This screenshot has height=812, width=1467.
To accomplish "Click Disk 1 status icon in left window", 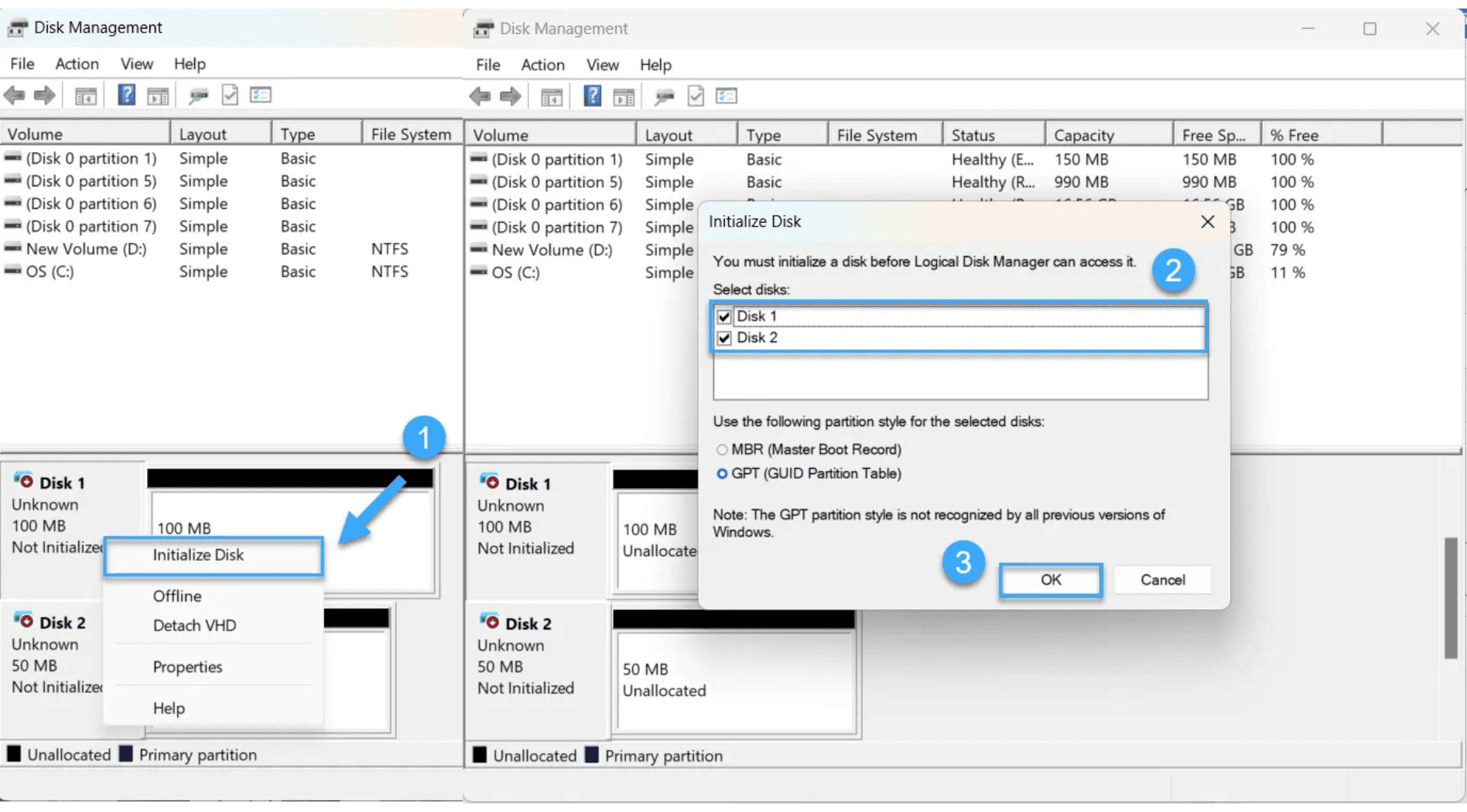I will pos(23,480).
